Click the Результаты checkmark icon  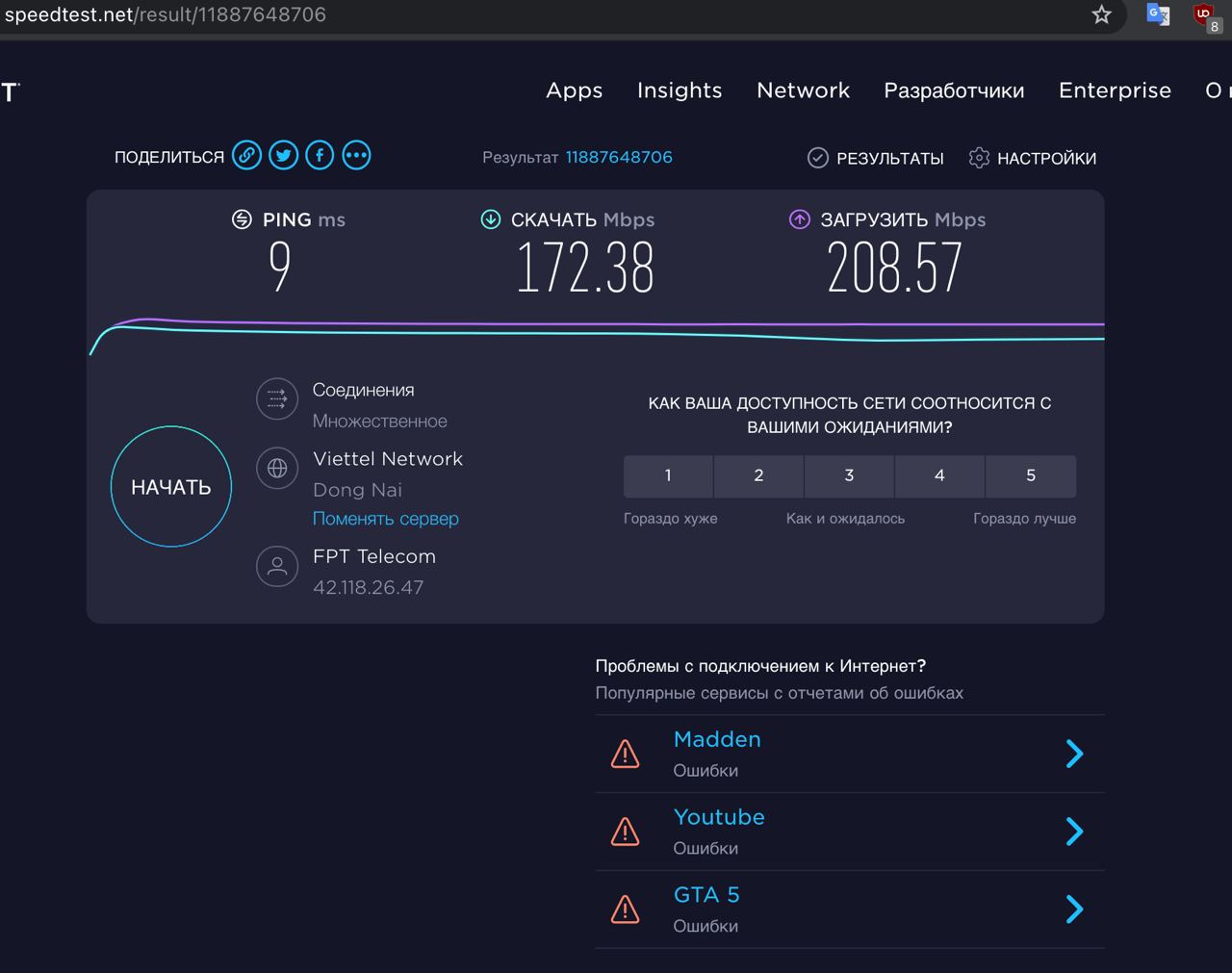(818, 158)
